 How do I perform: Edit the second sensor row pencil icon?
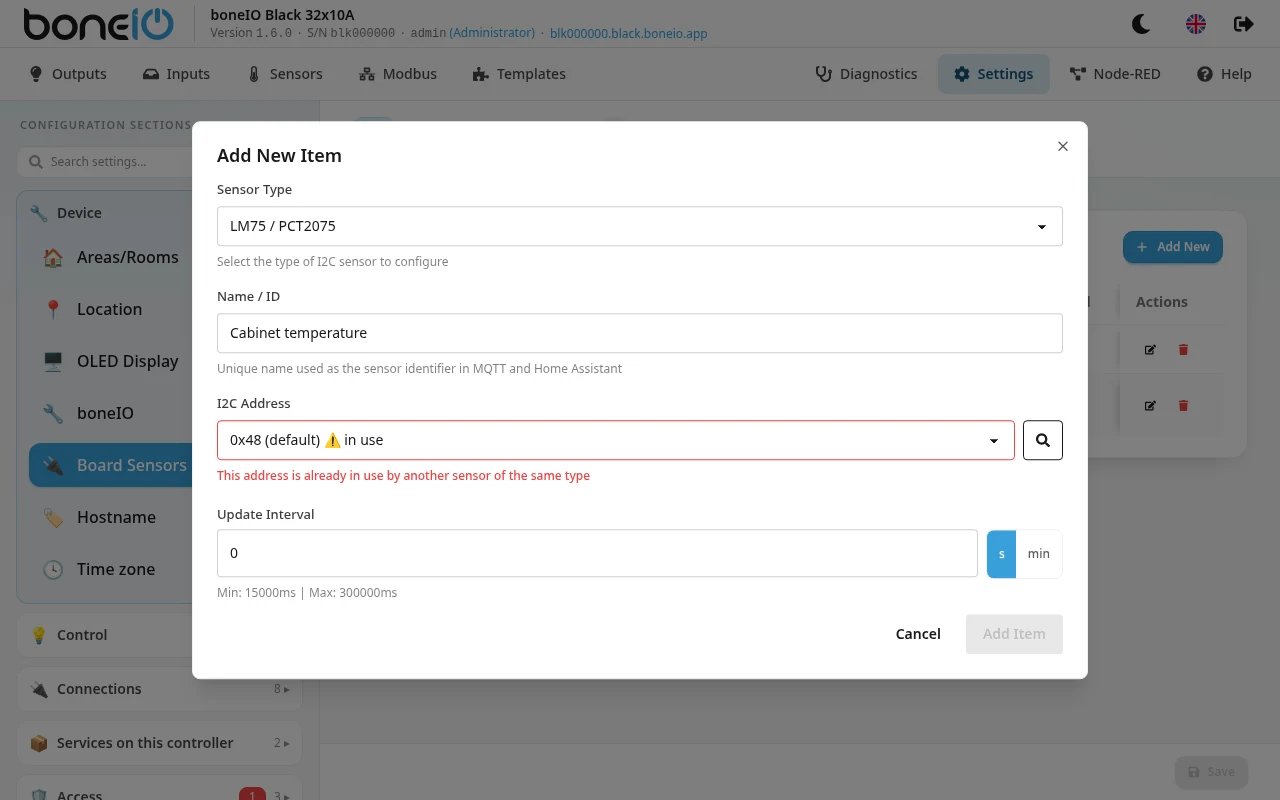(1150, 406)
